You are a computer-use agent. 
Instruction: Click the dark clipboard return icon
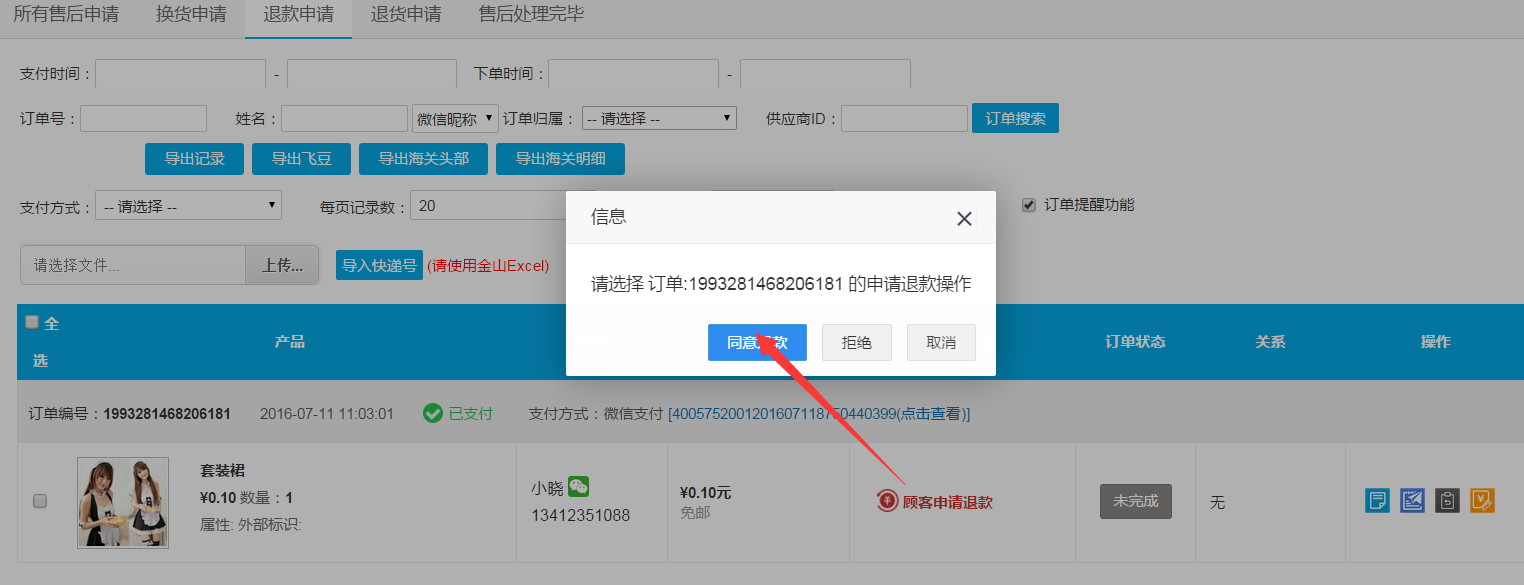(1447, 500)
